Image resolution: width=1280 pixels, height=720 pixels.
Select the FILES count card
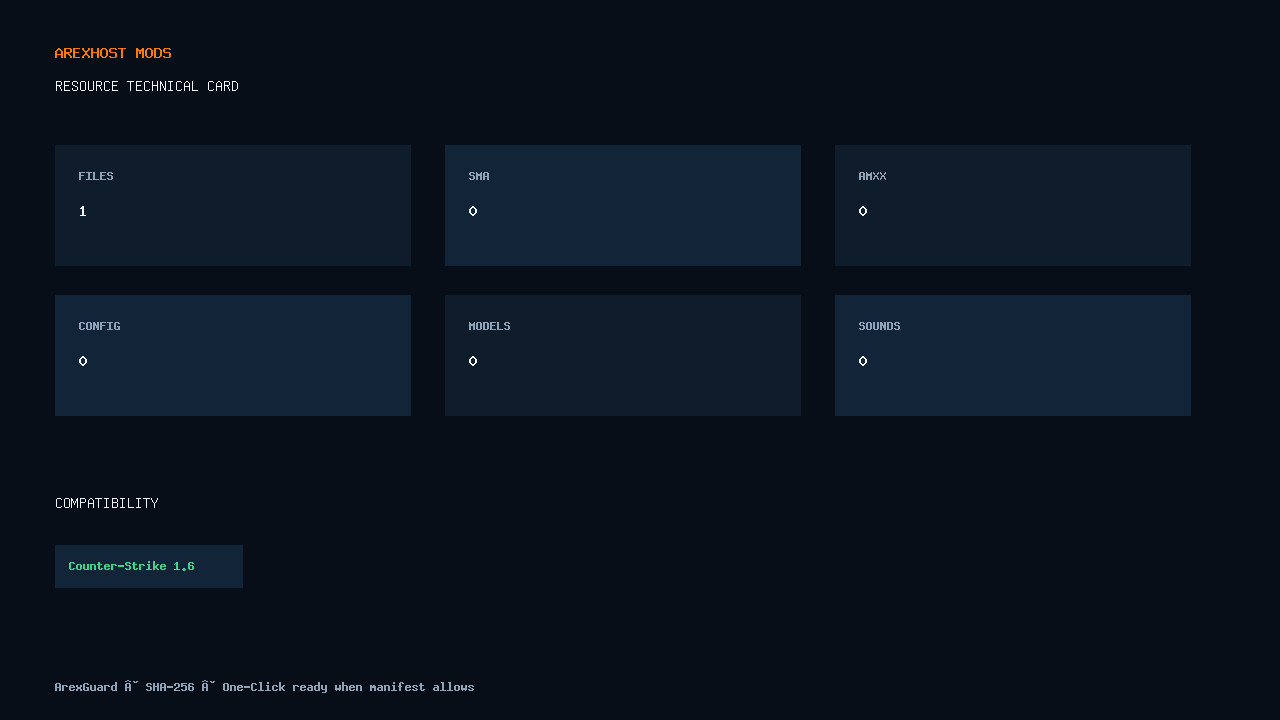(x=233, y=205)
